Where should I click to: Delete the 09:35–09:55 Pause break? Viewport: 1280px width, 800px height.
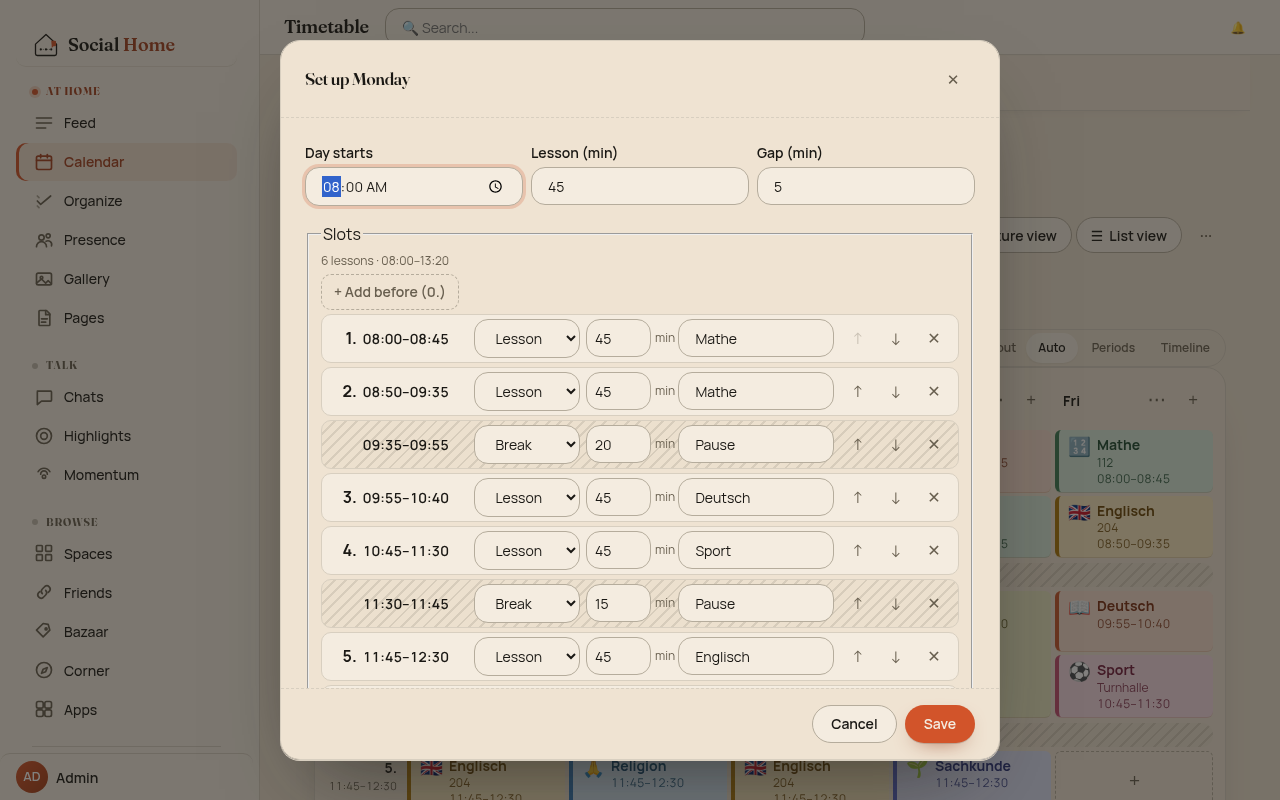point(933,445)
